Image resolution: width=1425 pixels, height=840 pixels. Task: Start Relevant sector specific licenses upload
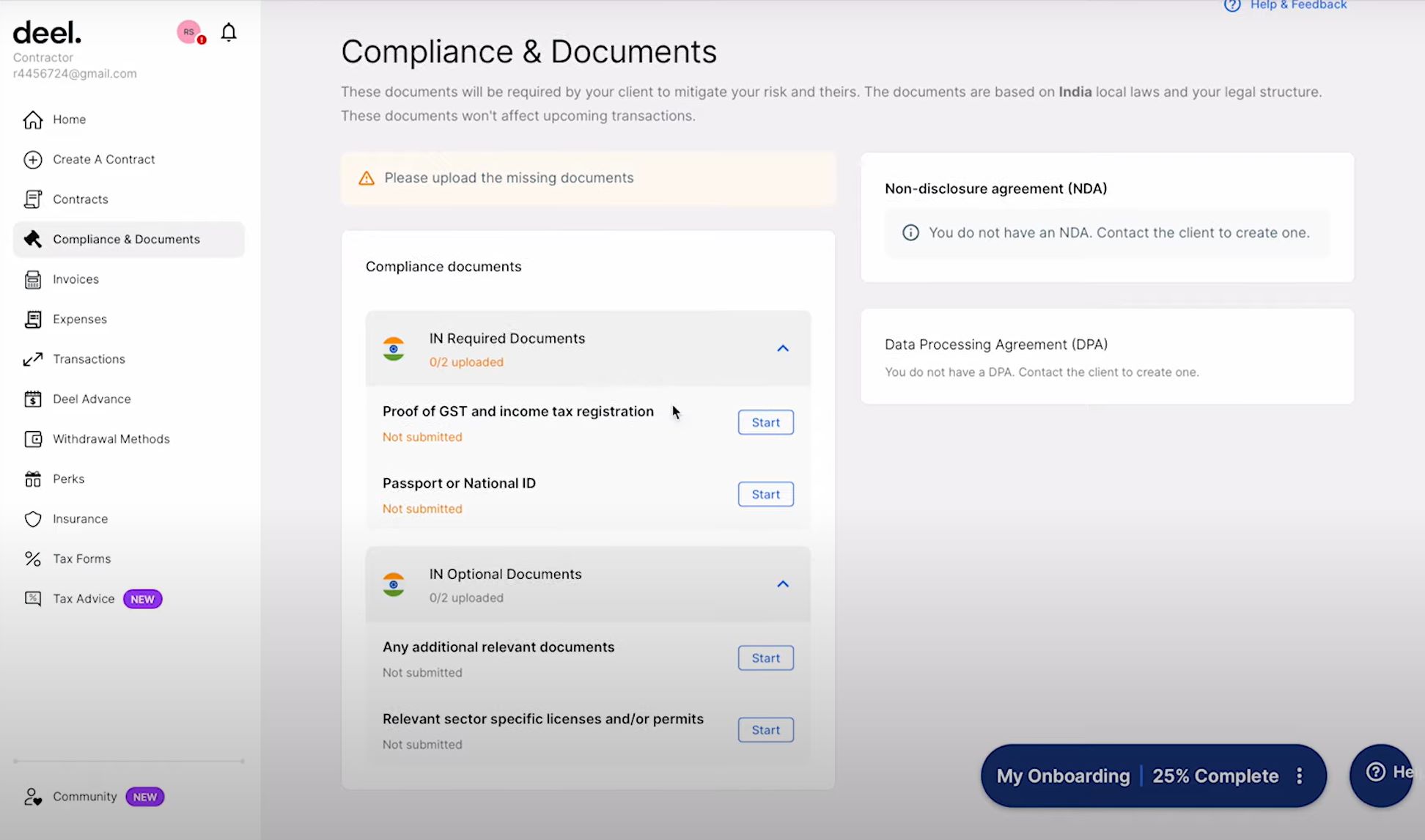765,730
